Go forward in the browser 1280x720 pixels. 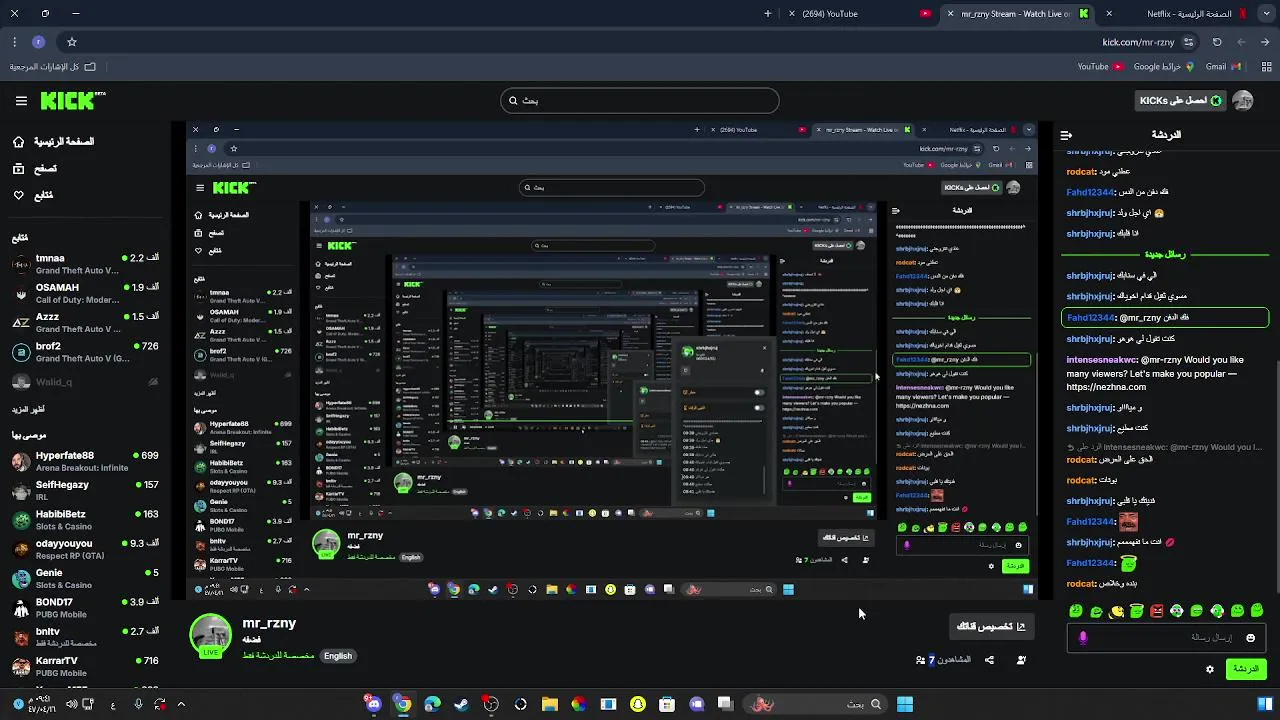coord(1241,42)
